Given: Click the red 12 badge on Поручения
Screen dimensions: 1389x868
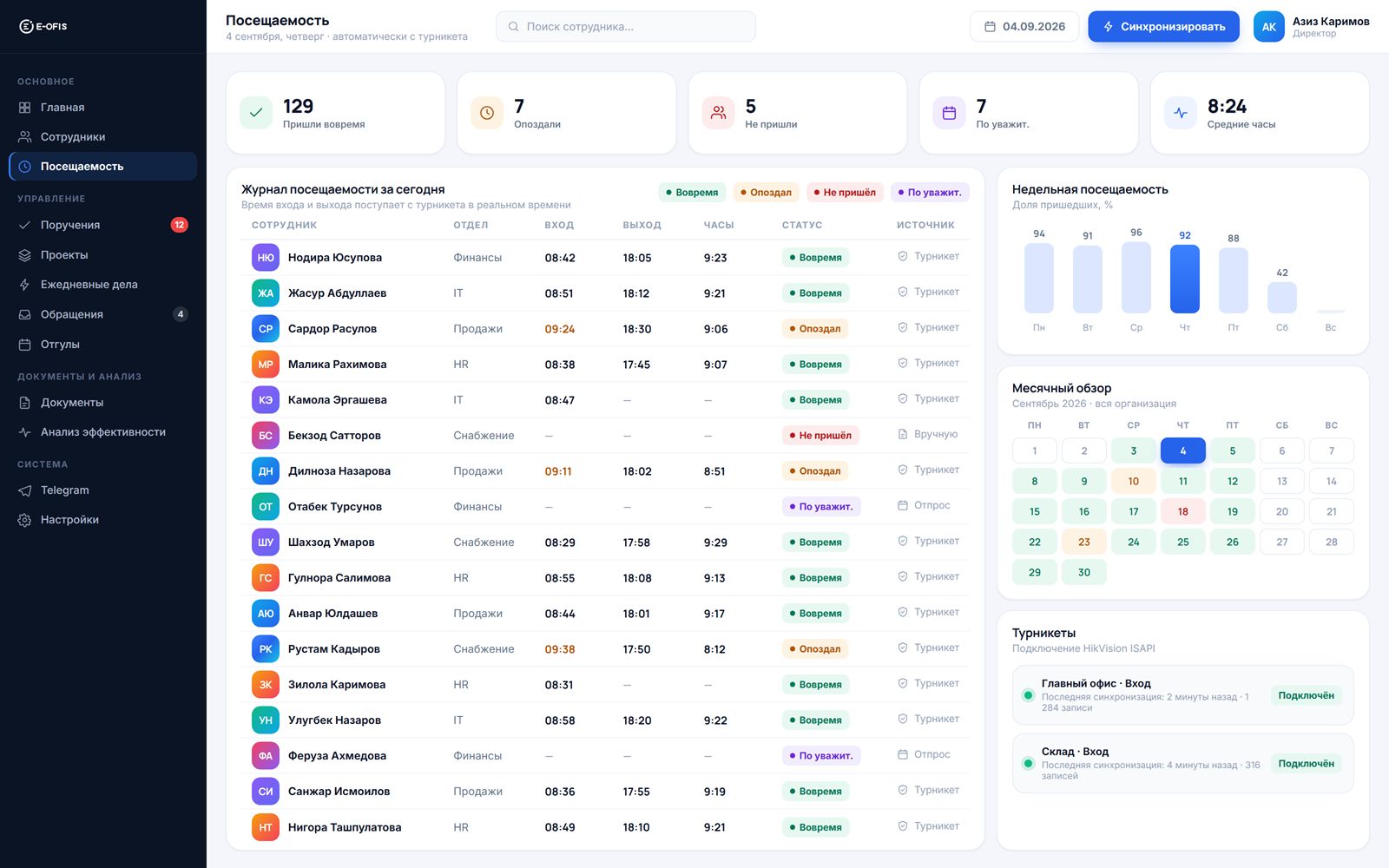Looking at the screenshot, I should (179, 225).
